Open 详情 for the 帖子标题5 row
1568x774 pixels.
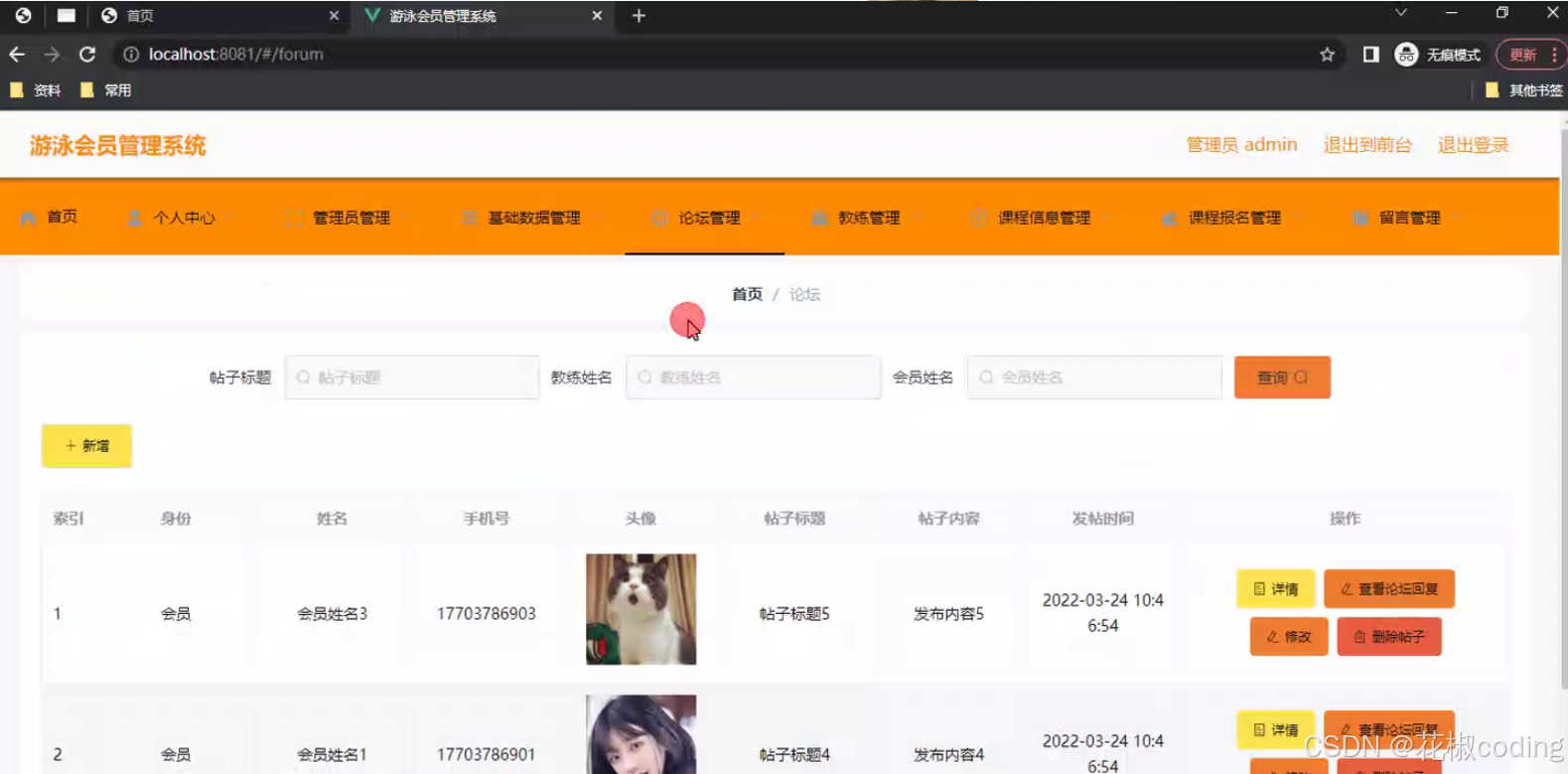pos(1275,589)
